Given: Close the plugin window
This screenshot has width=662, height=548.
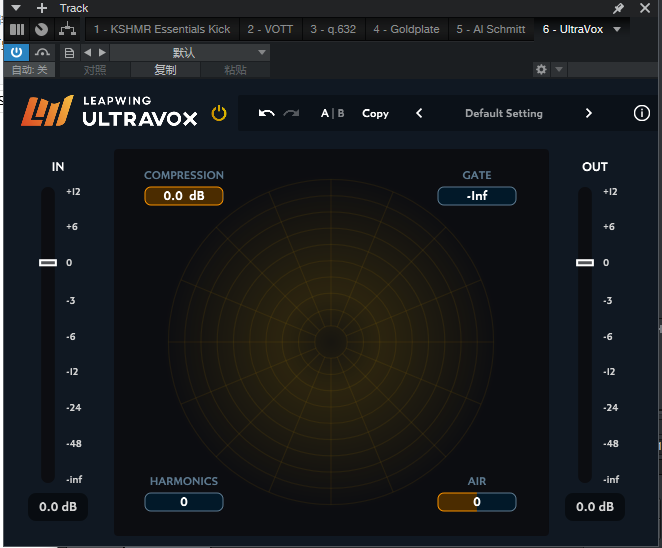Looking at the screenshot, I should [x=645, y=8].
